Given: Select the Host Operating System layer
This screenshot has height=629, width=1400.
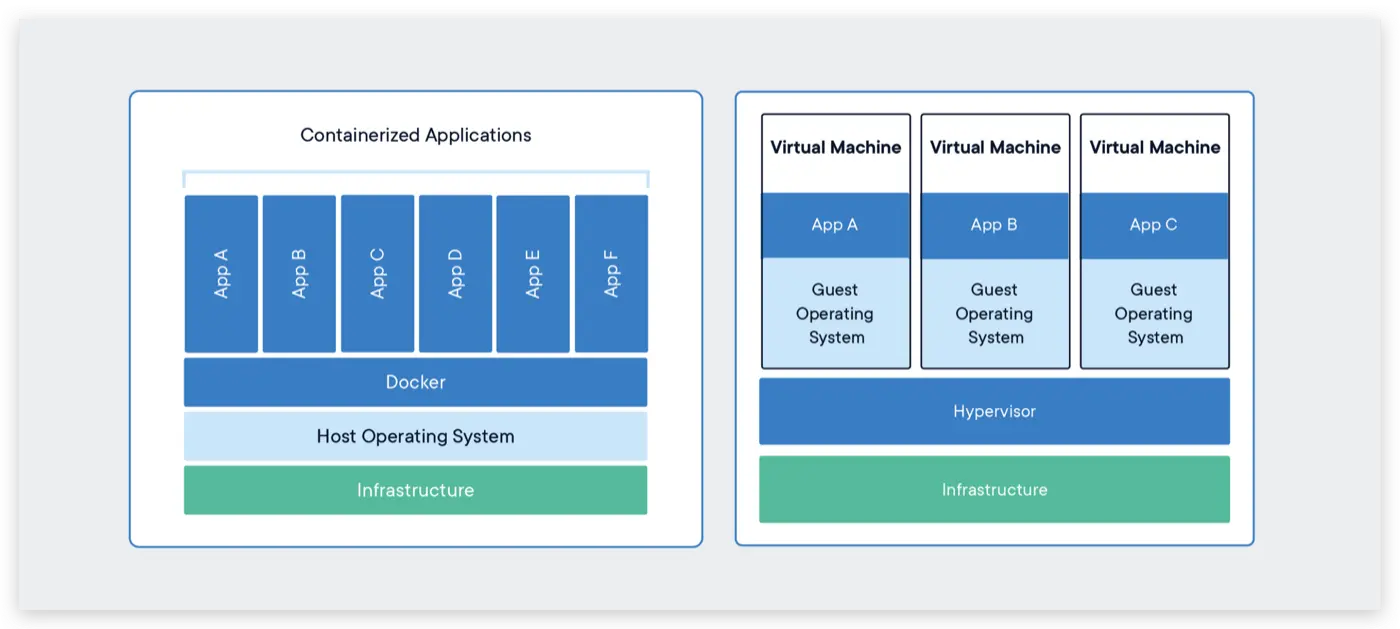Looking at the screenshot, I should tap(415, 436).
